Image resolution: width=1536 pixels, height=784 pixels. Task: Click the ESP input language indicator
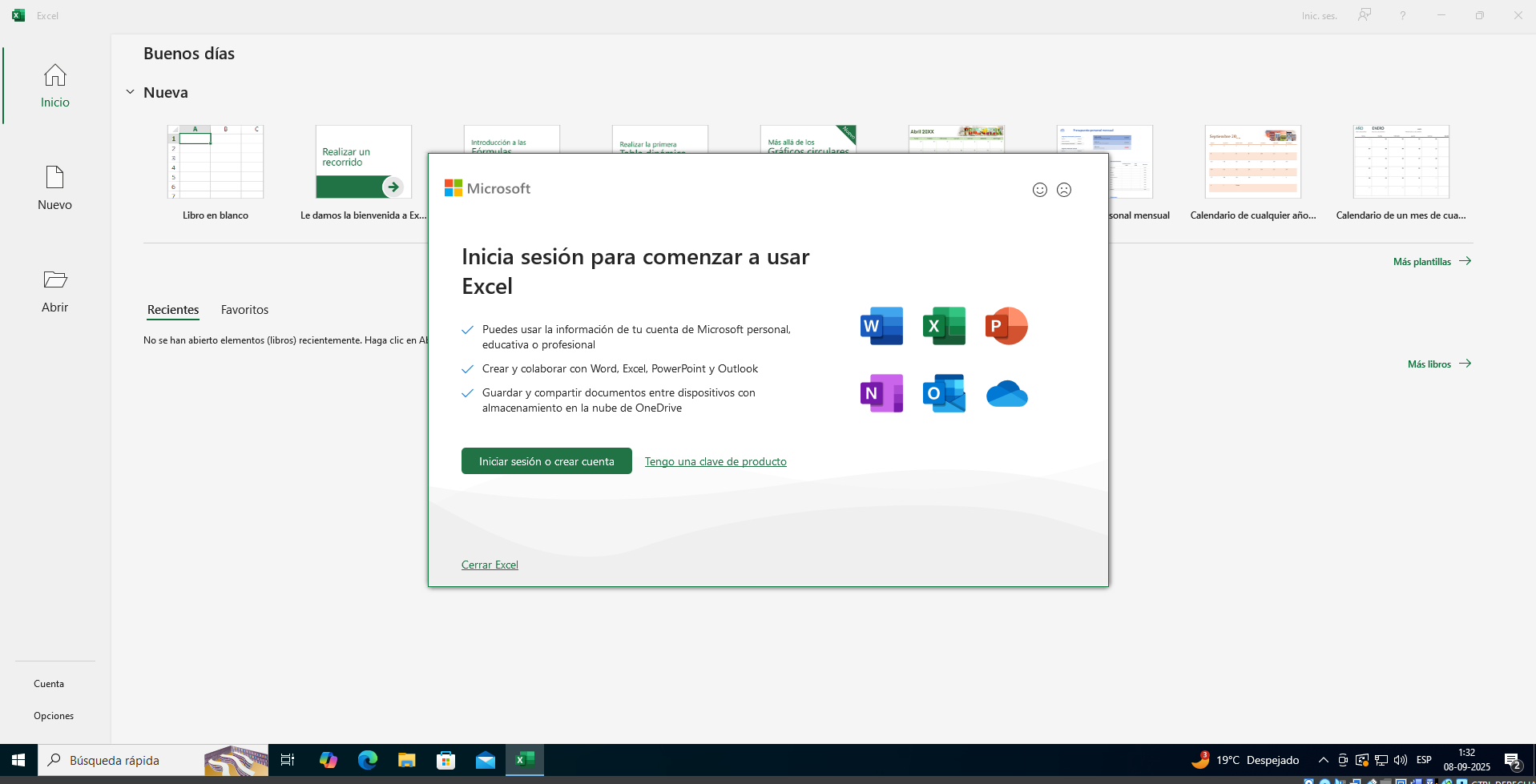coord(1424,760)
